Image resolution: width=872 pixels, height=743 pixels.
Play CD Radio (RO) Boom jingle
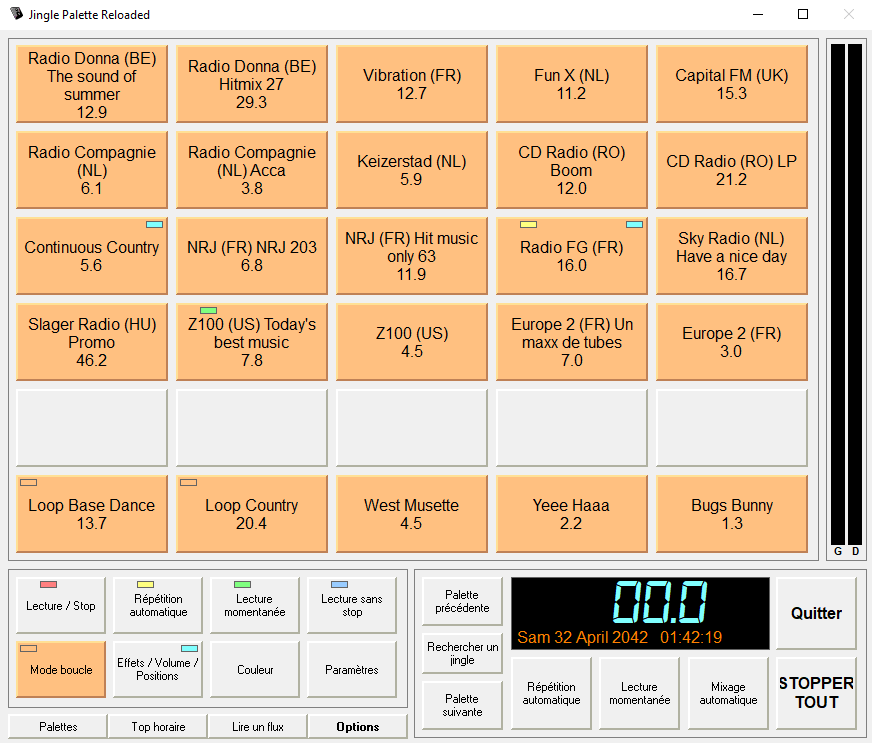pyautogui.click(x=572, y=170)
